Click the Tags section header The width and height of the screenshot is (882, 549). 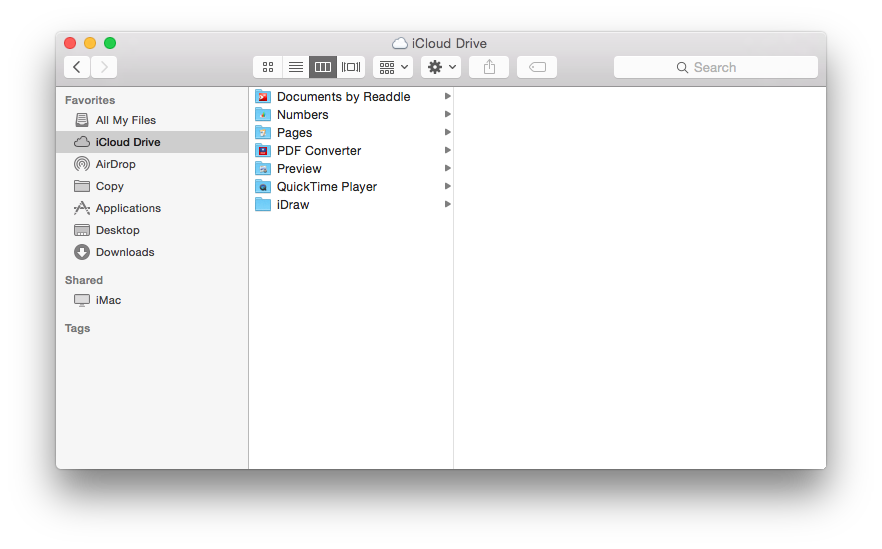78,328
